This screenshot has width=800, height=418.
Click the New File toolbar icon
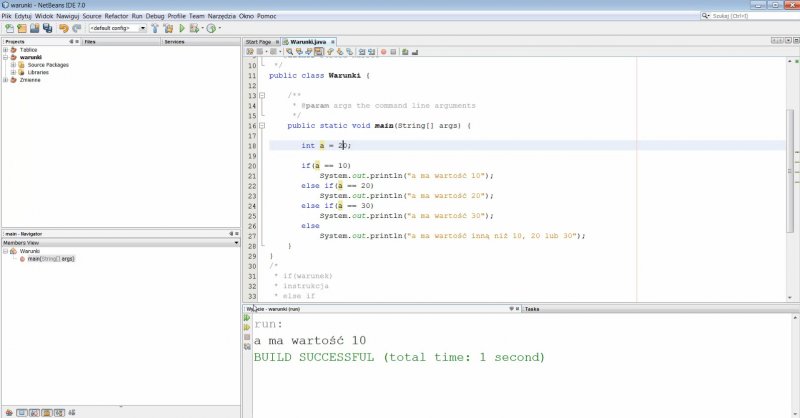coord(8,28)
